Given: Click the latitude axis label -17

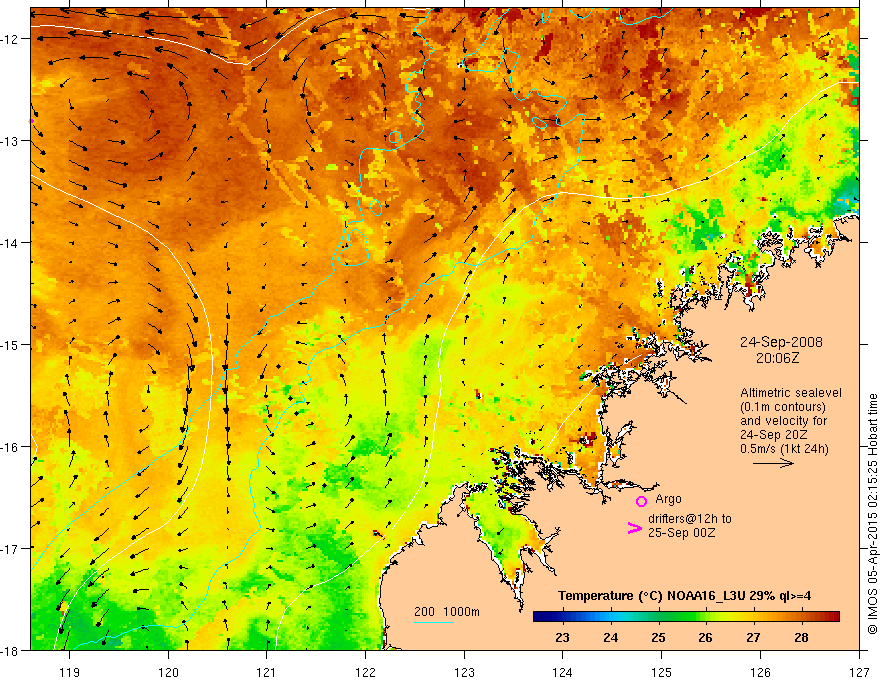Looking at the screenshot, I should (x=11, y=548).
